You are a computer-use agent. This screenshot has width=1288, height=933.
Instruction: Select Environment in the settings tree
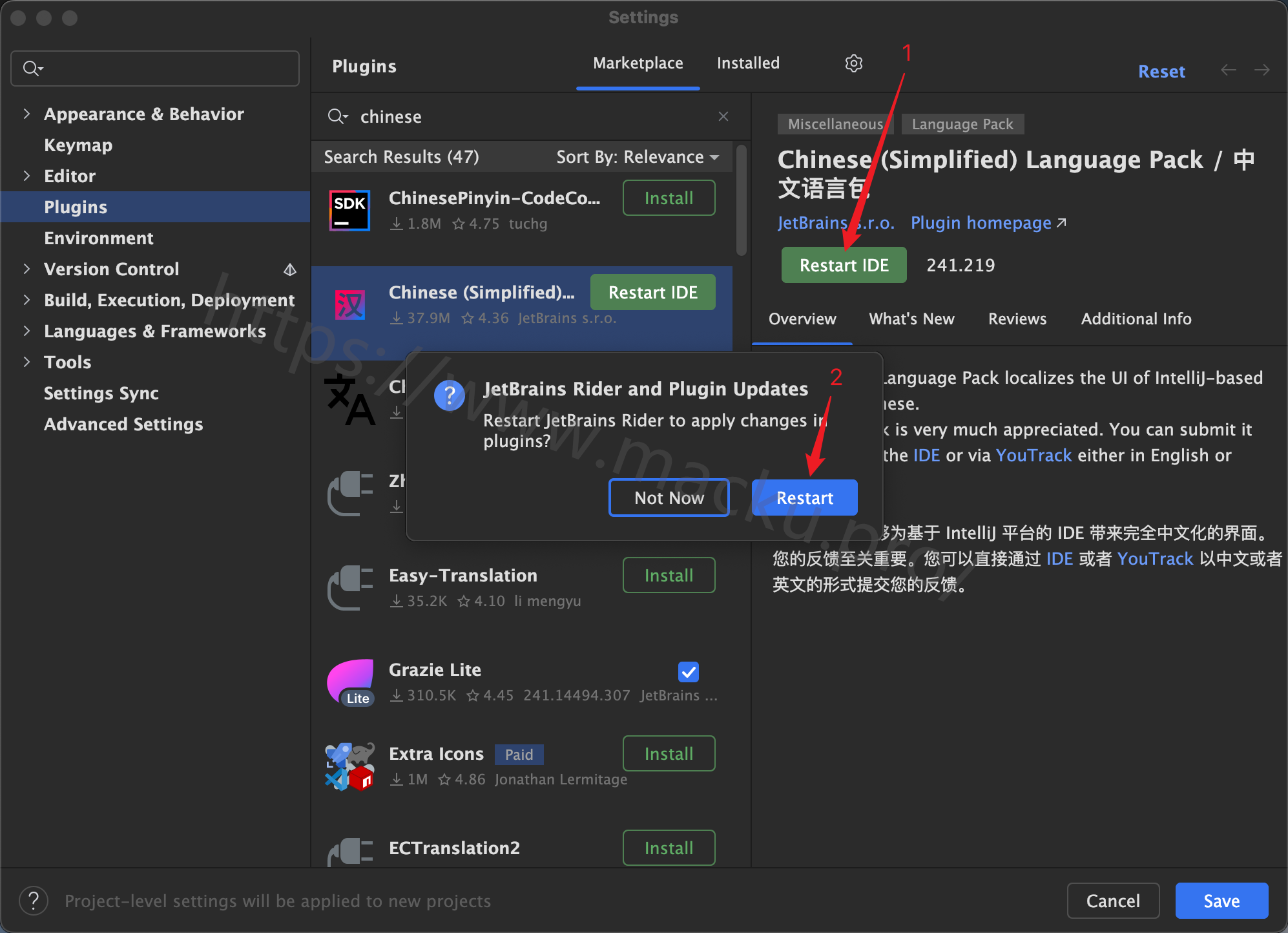point(99,238)
